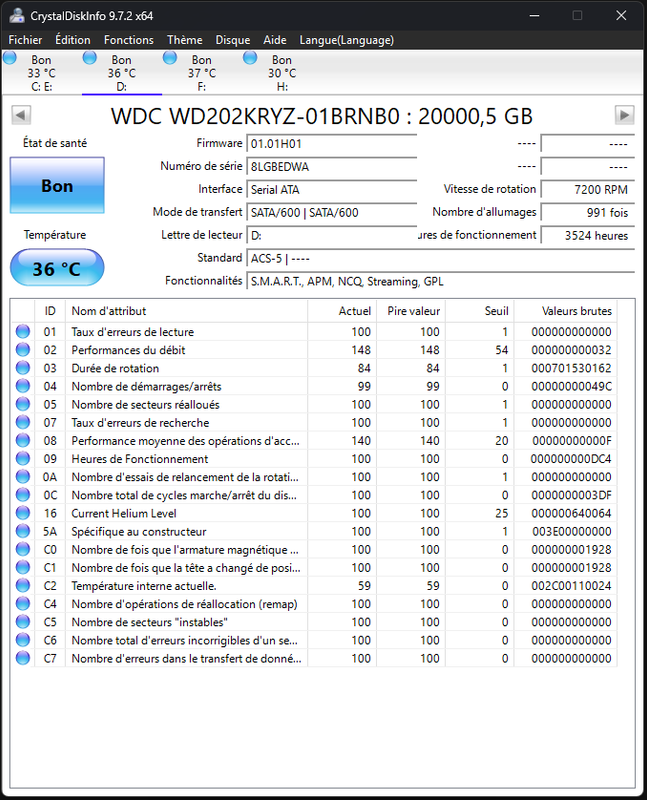Select "Performances du débit" attribute name

point(128,350)
